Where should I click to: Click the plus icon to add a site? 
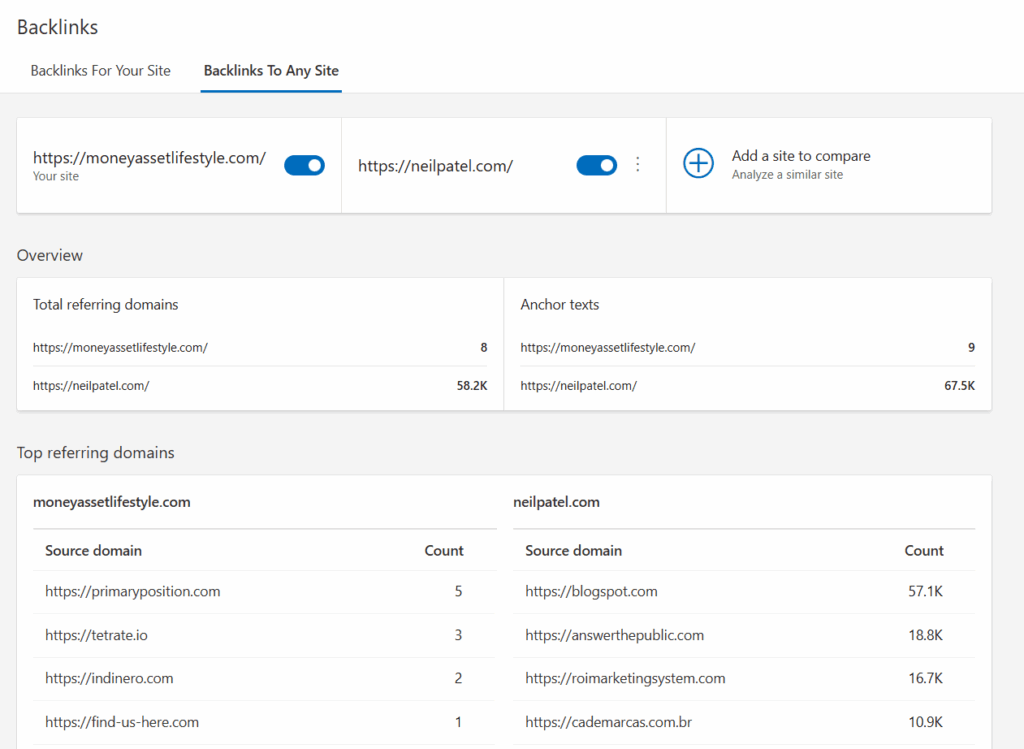(698, 163)
